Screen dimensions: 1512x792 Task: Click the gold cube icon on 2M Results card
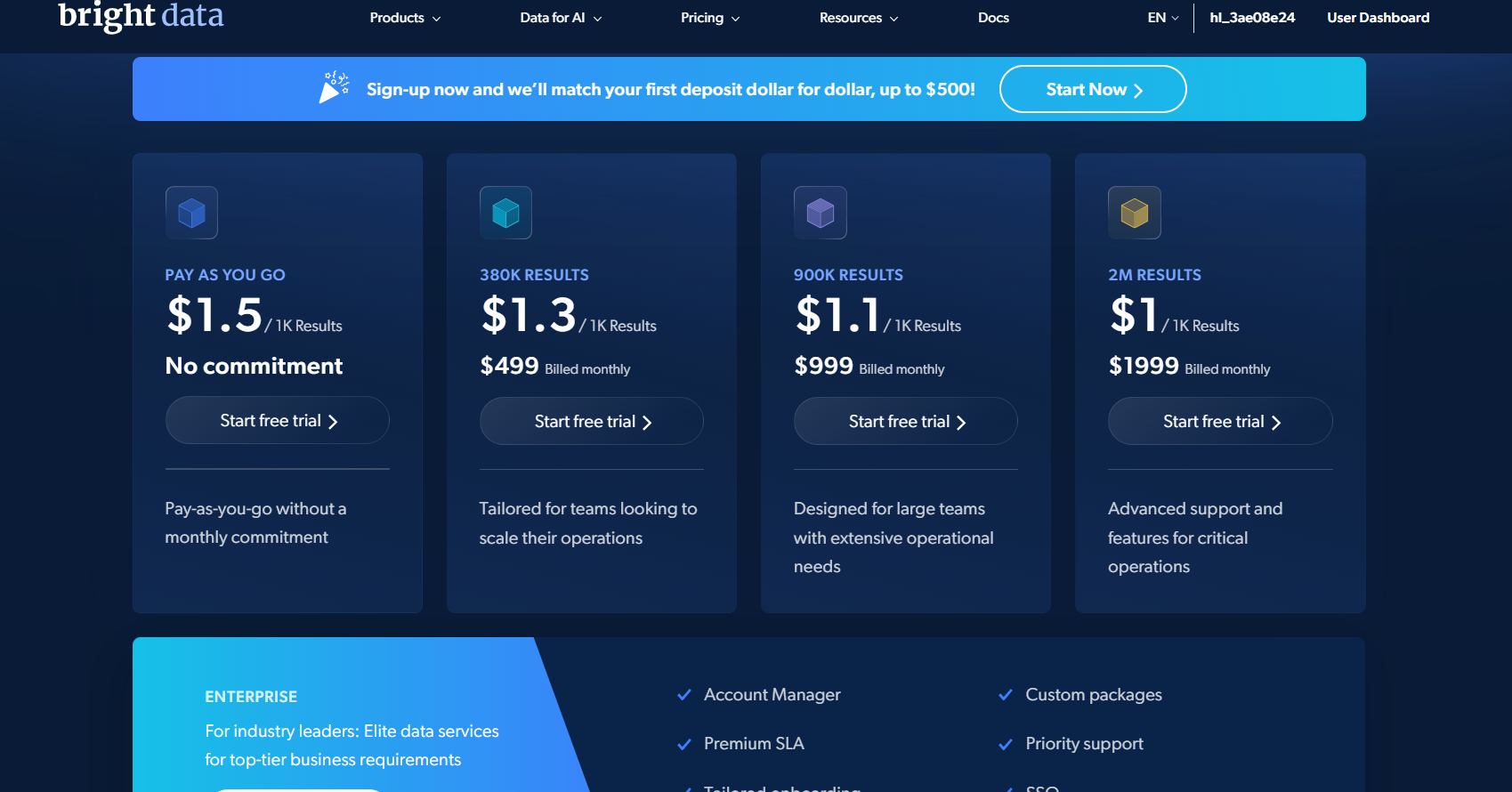coord(1134,213)
